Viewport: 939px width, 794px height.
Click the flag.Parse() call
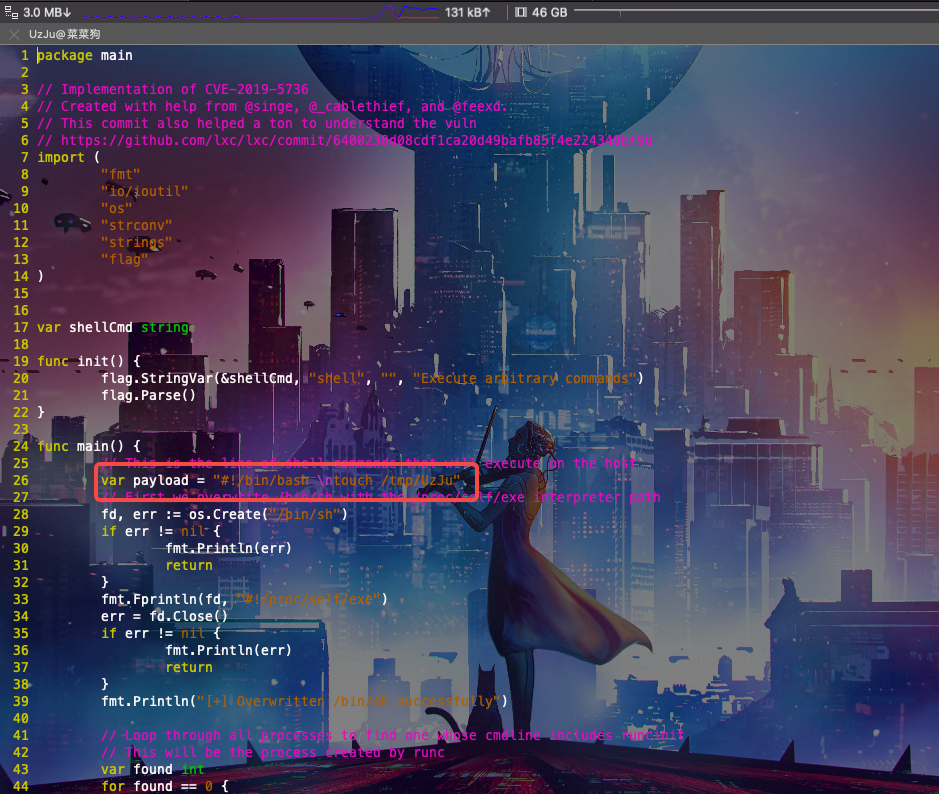[x=149, y=396]
